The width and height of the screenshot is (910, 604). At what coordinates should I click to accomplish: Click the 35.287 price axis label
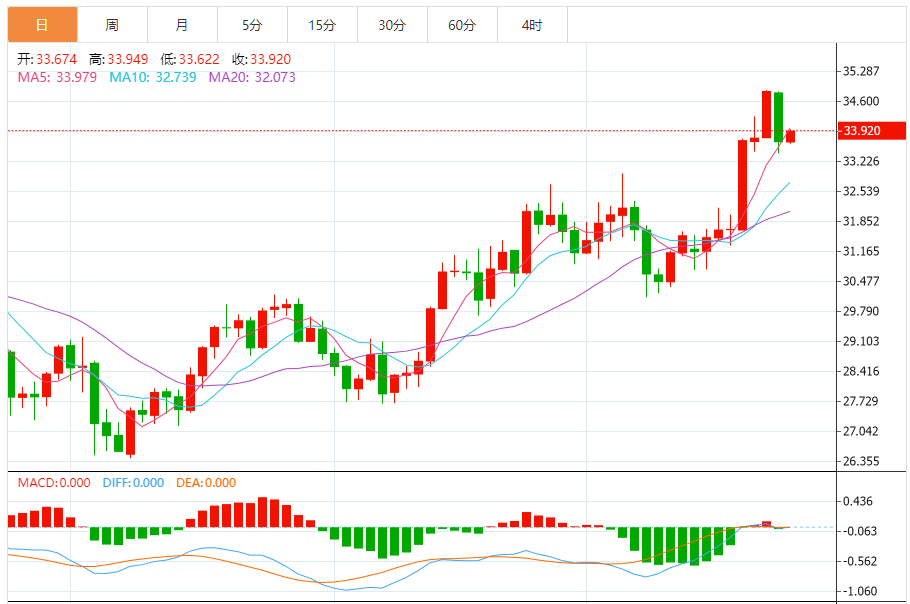[x=861, y=71]
